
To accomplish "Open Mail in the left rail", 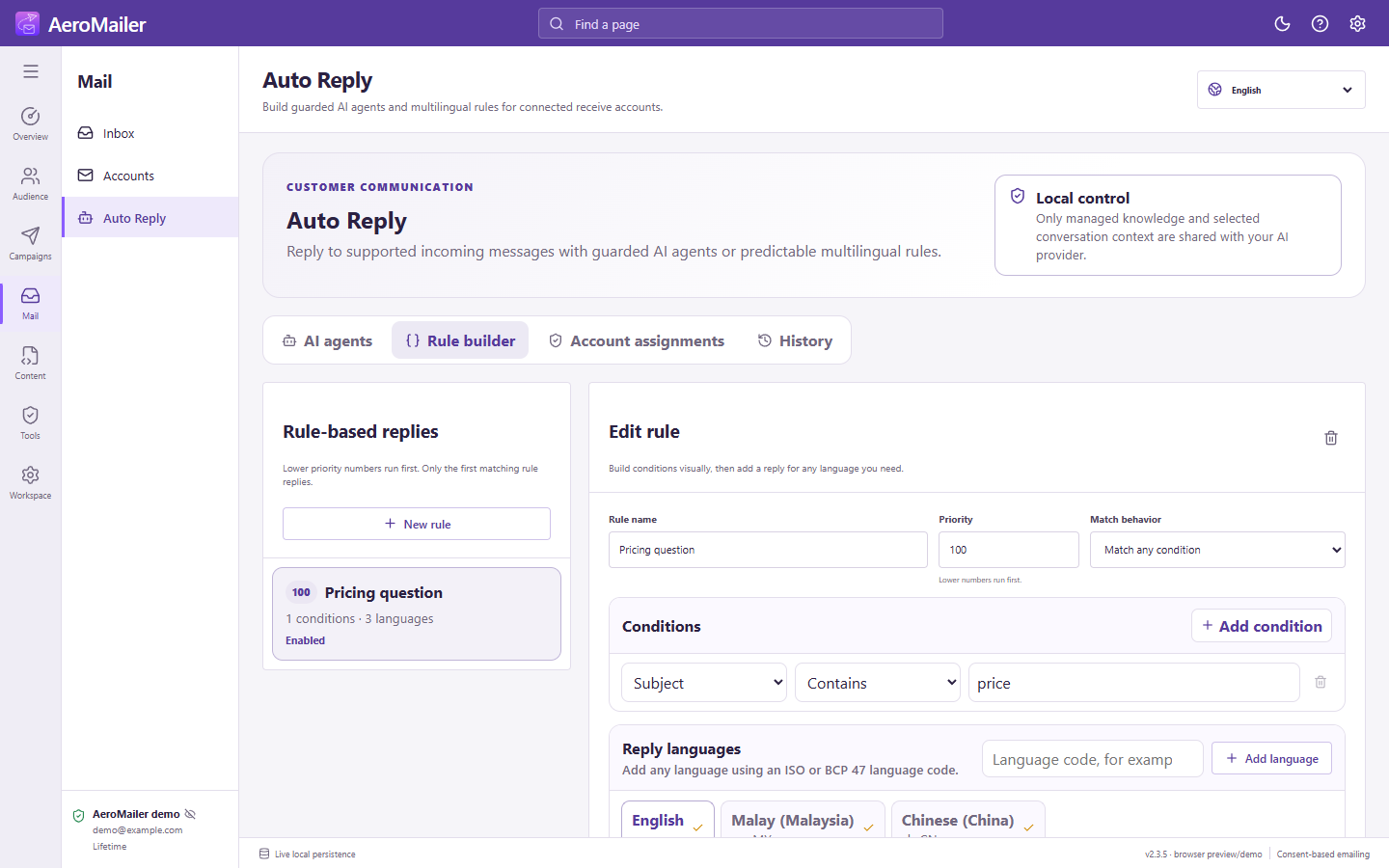I will pos(31,304).
